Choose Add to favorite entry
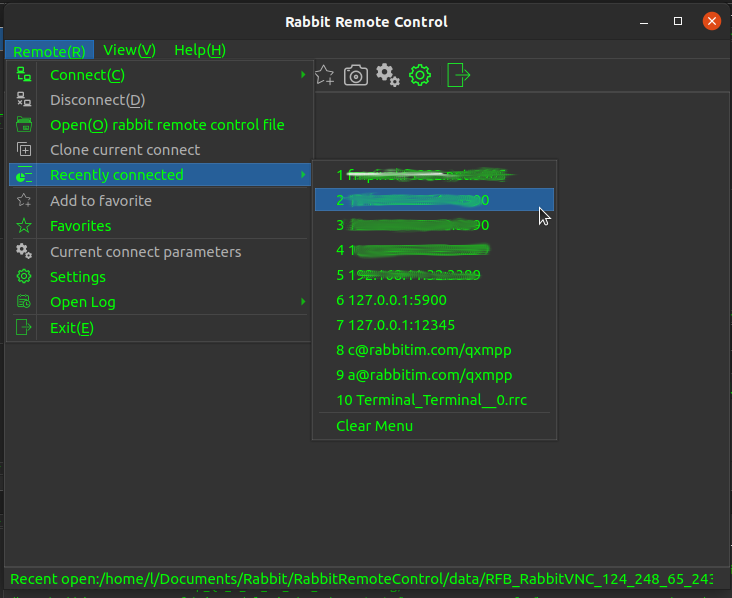 coord(160,201)
